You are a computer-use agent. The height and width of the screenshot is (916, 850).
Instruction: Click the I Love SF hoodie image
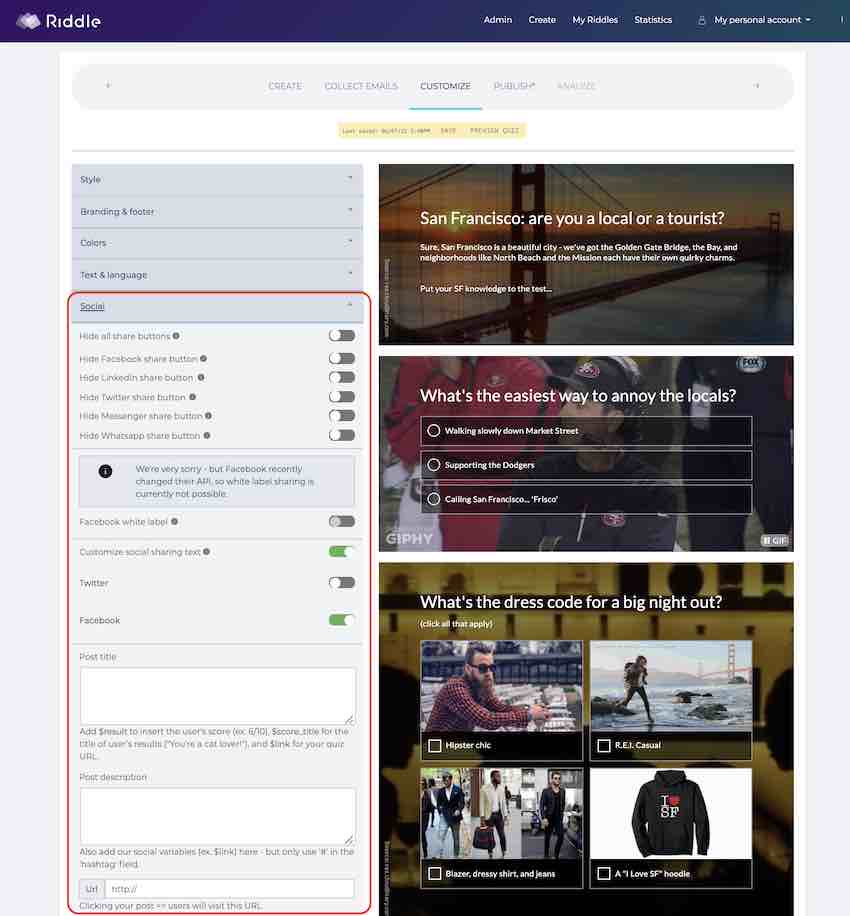(671, 814)
